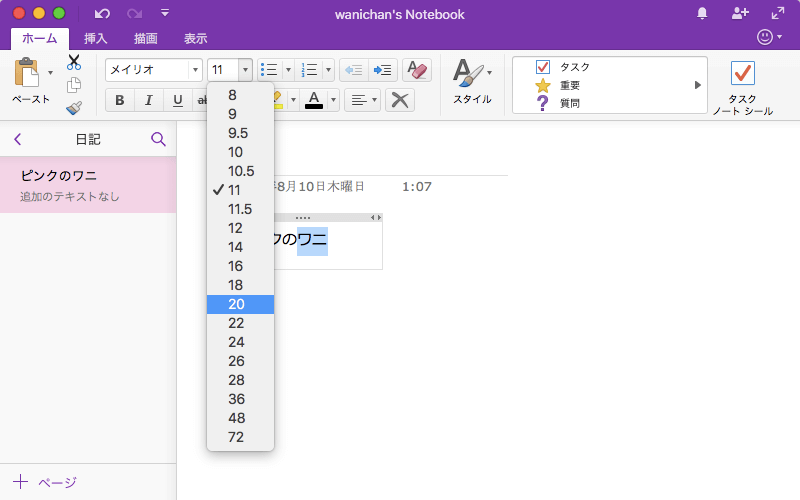Choose font size 10
Screen dimensions: 800x500
coord(240,152)
